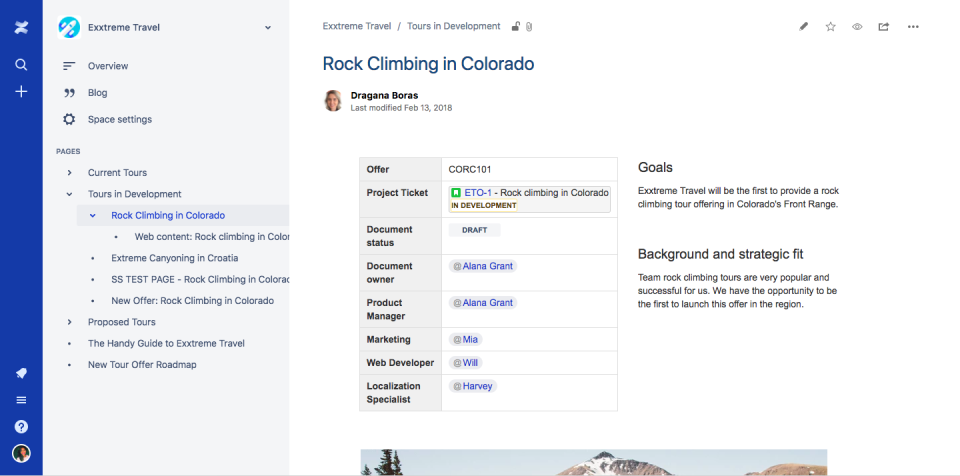Open the share page icon
The height and width of the screenshot is (476, 960).
(884, 27)
